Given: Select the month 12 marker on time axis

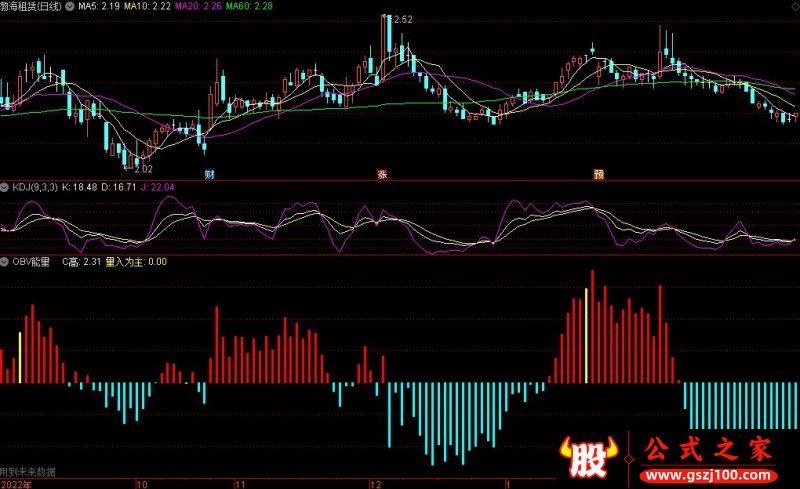Looking at the screenshot, I should coord(376,484).
